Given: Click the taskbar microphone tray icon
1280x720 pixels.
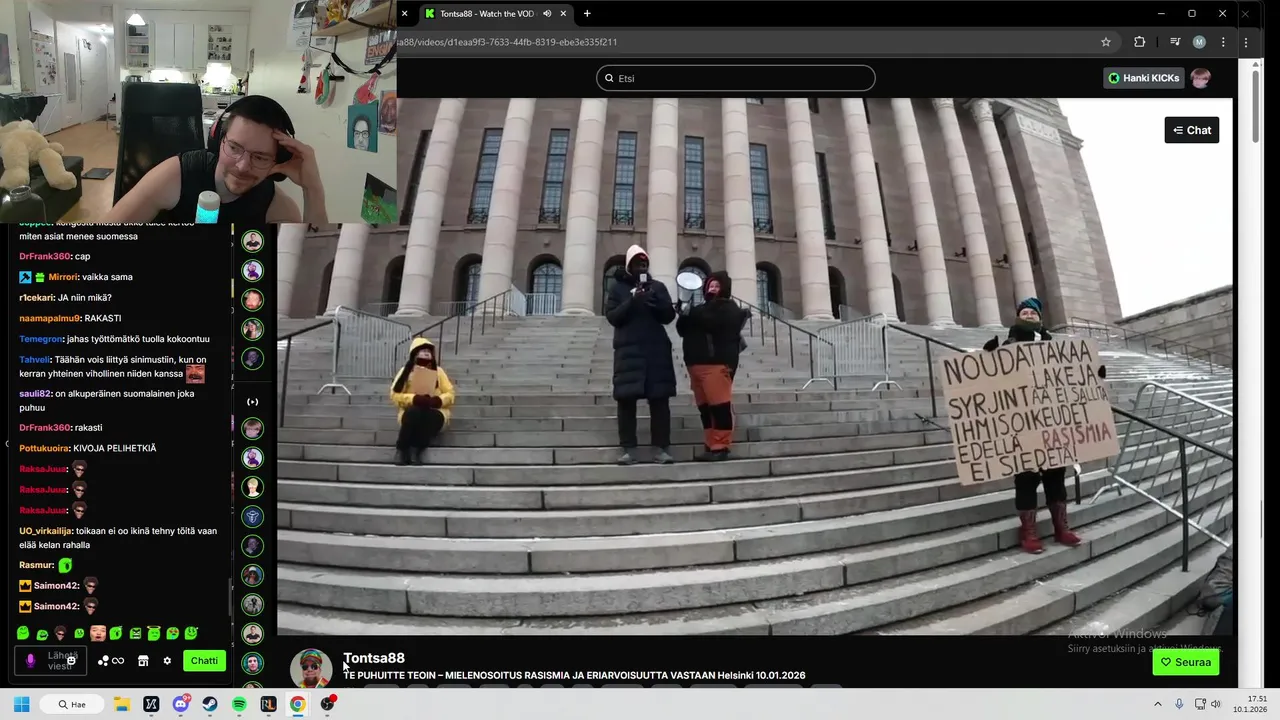Looking at the screenshot, I should (x=1180, y=704).
